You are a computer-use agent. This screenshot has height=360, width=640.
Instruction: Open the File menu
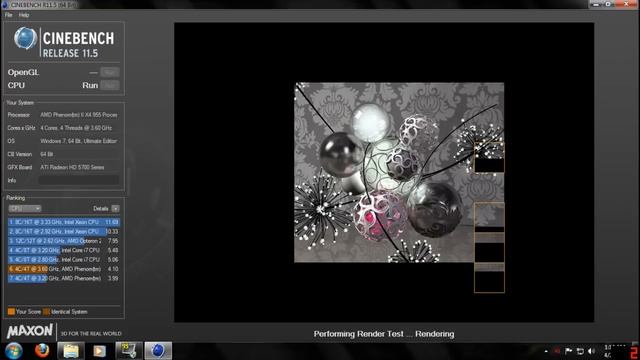[x=8, y=15]
